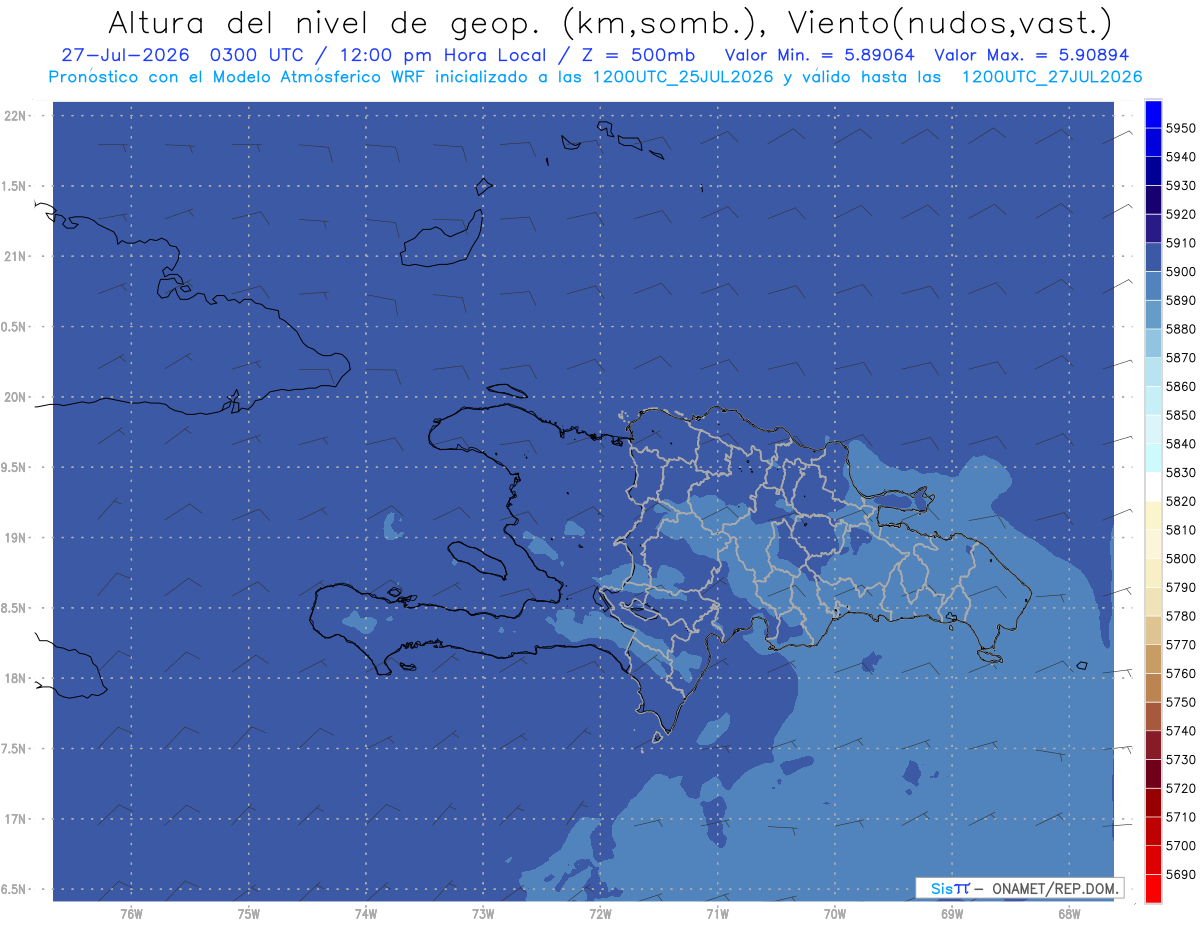
Task: Click the '5760' colorbar value
Action: tap(1181, 674)
